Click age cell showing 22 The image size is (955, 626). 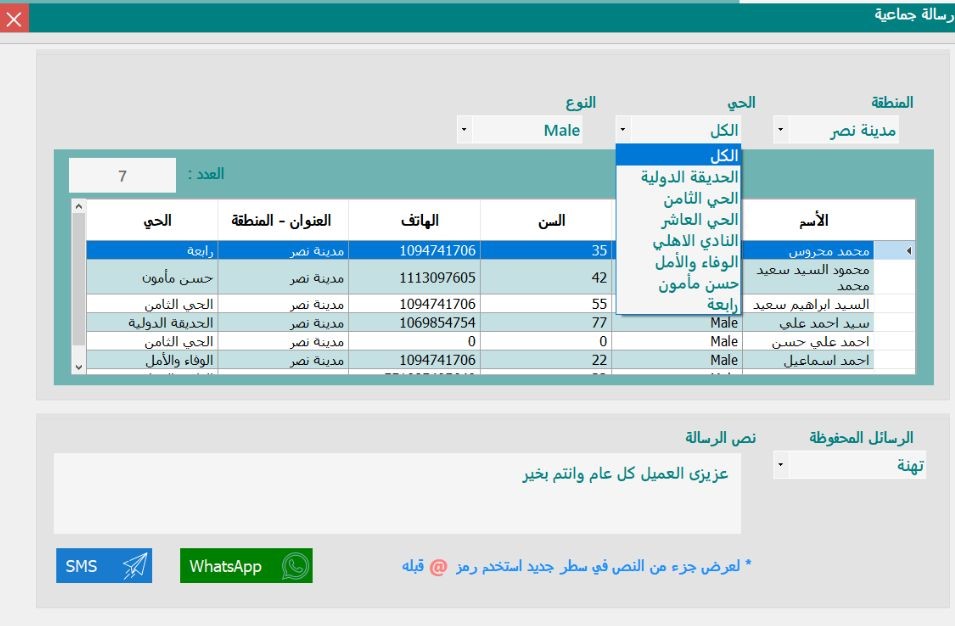click(546, 360)
